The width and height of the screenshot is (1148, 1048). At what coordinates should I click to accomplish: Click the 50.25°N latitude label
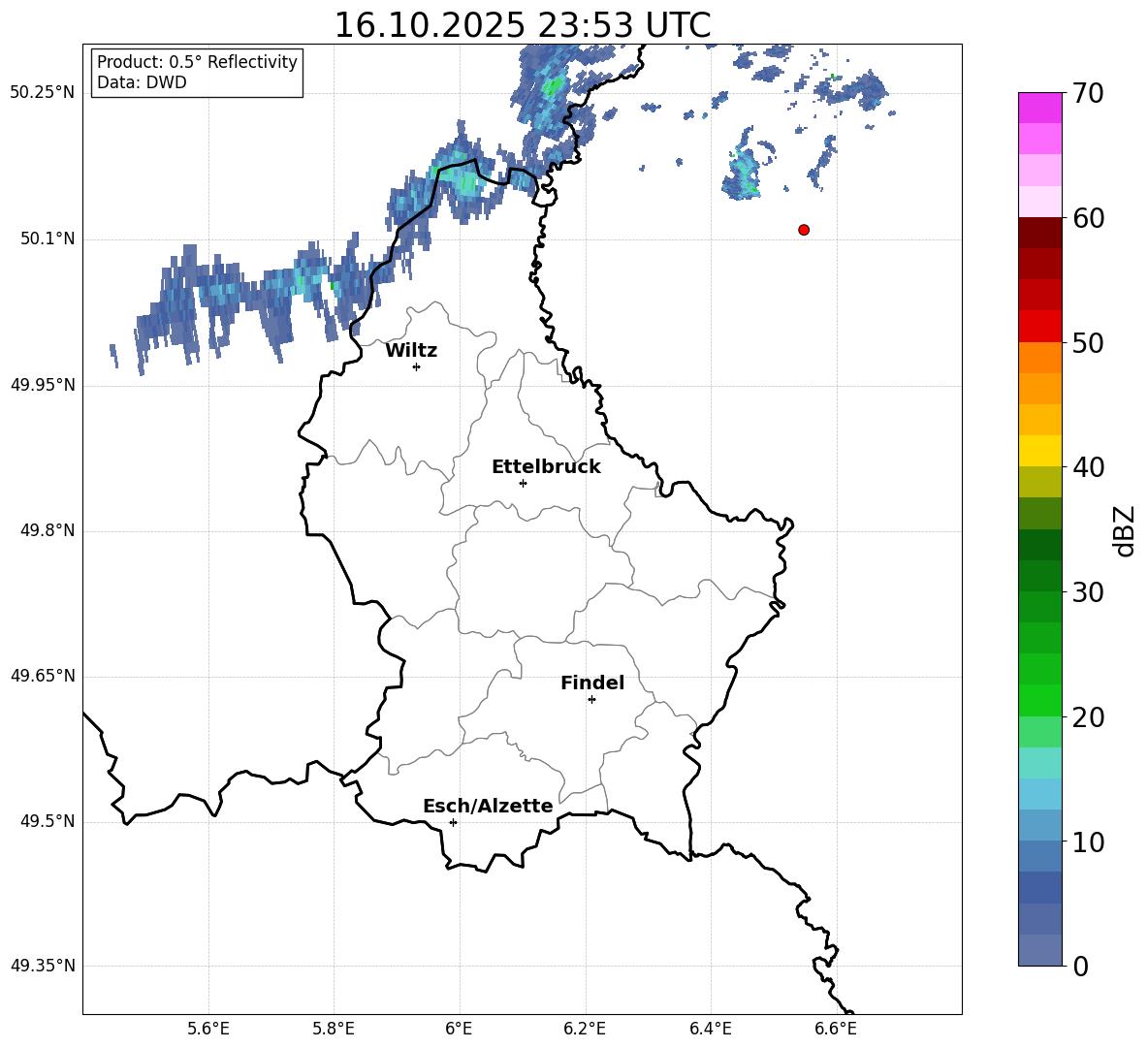point(43,93)
